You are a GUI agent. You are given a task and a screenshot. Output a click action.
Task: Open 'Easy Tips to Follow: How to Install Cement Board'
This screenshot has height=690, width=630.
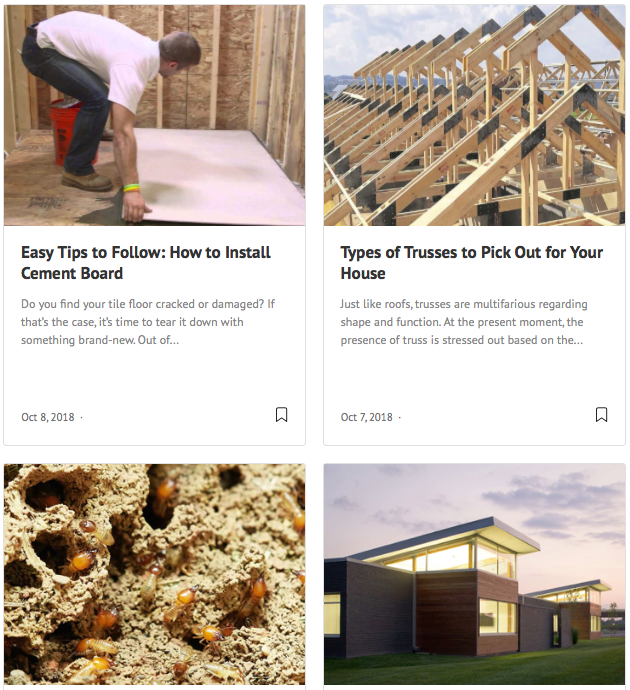coord(146,263)
